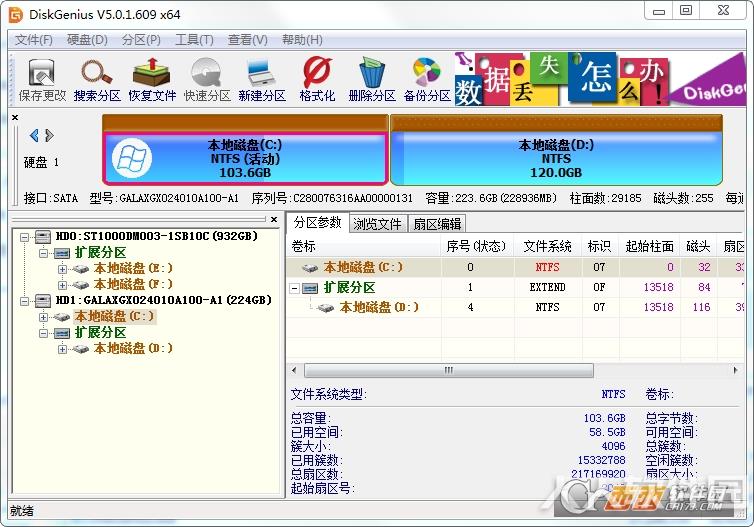Image resolution: width=754 pixels, height=527 pixels.
Task: Select 本地磁盘 (F:) in the tree
Action: coord(133,284)
